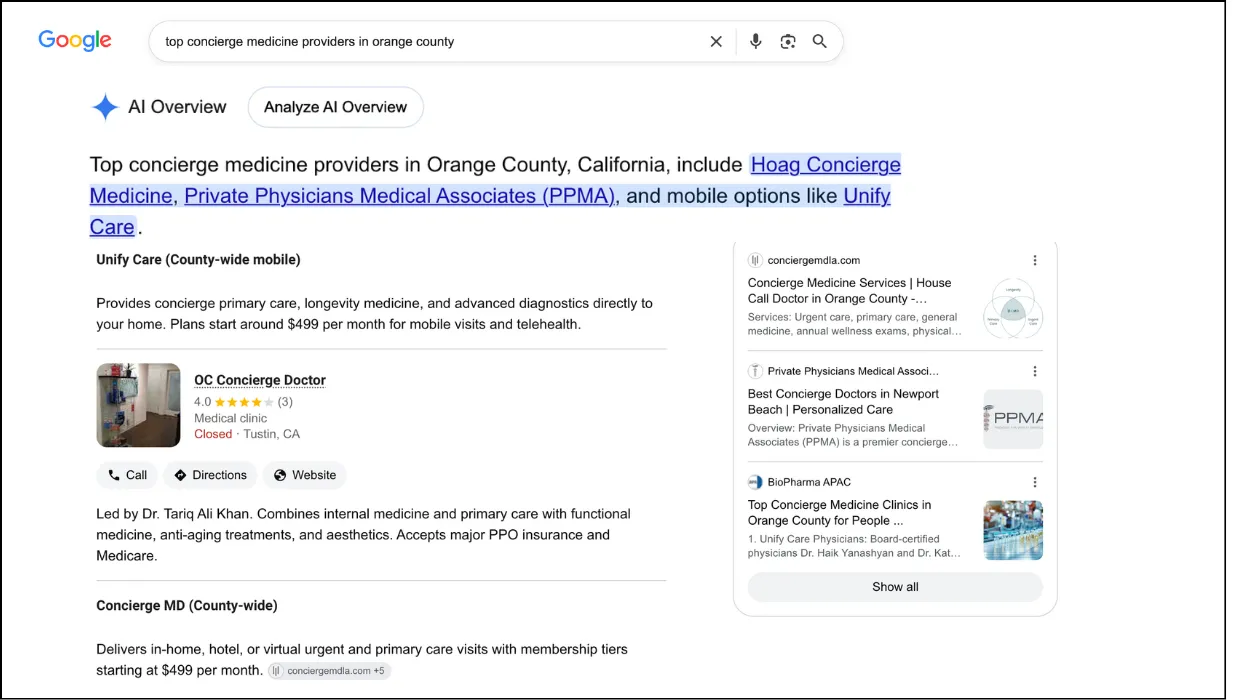This screenshot has height=700, width=1233.
Task: Click the AI Overview sparkle icon
Action: coord(105,107)
